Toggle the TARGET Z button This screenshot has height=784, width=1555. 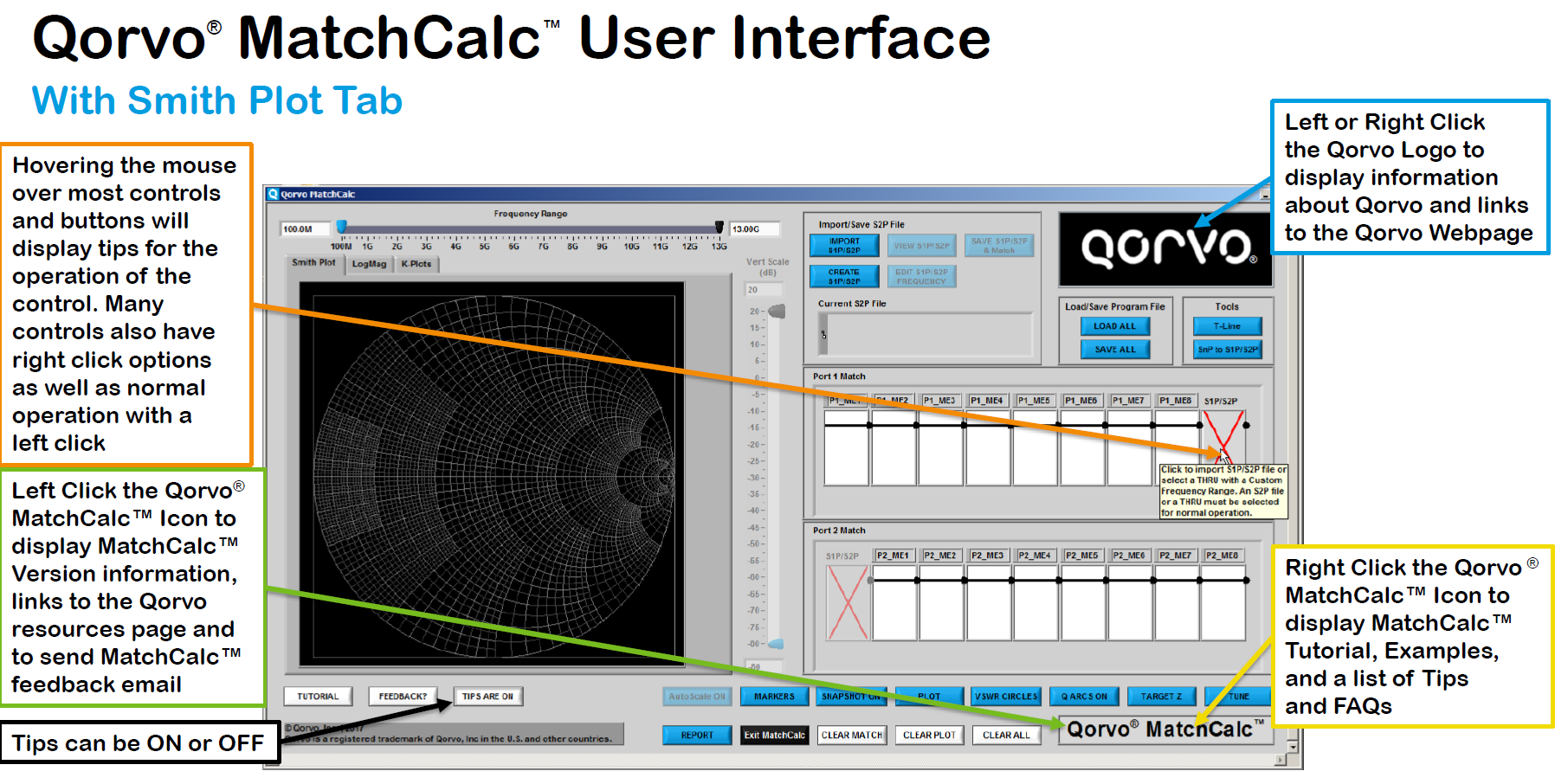(x=1161, y=697)
